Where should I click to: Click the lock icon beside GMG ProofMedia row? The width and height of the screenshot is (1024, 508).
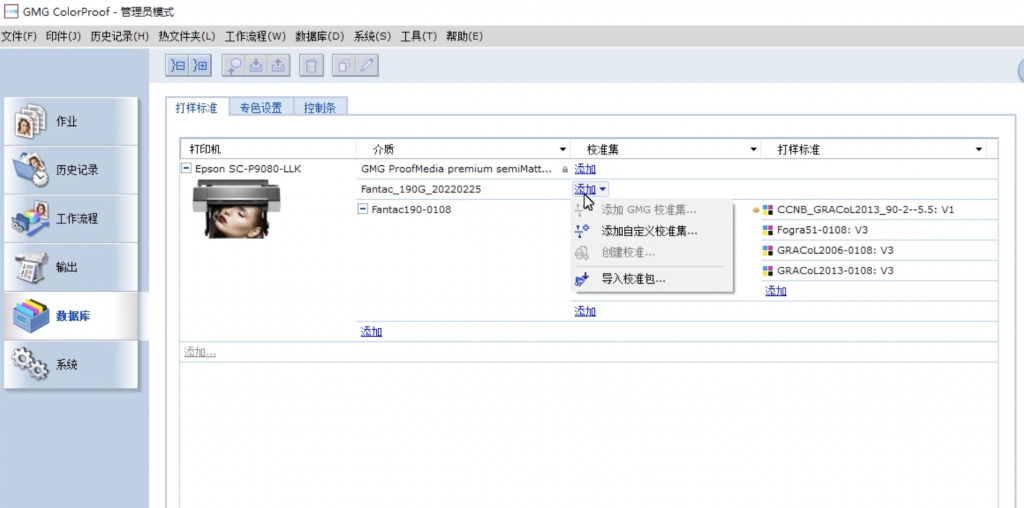[x=565, y=169]
